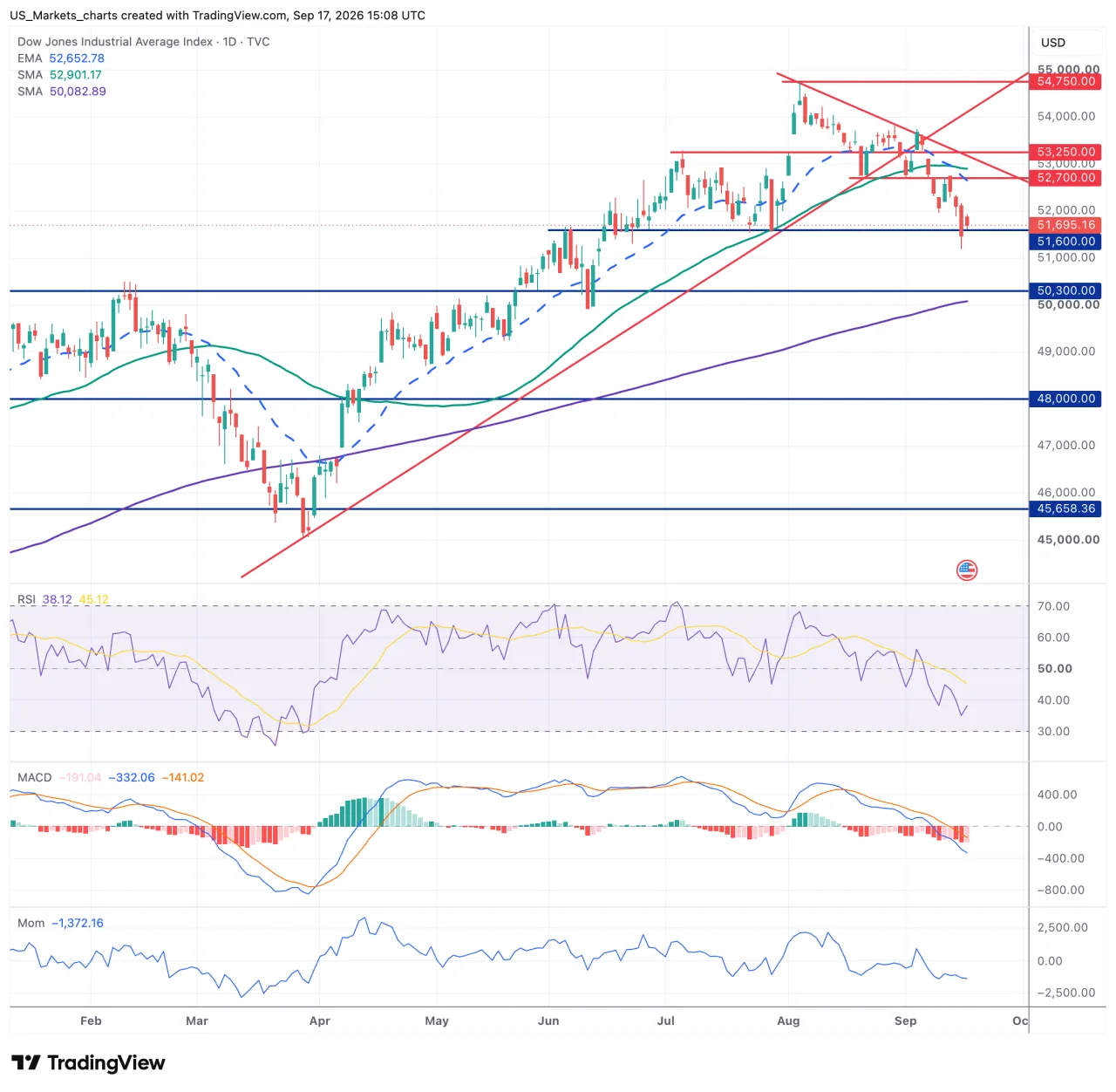The height and width of the screenshot is (1092, 1116).
Task: Click the US flag event marker icon
Action: coord(967,570)
